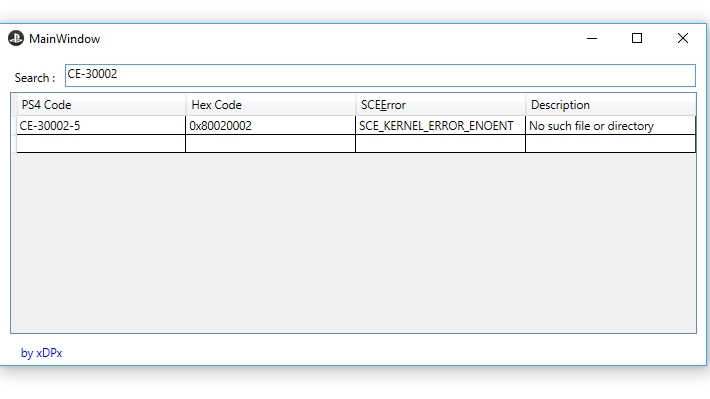Click the 'Search :' label
The width and height of the screenshot is (710, 399).
click(35, 78)
